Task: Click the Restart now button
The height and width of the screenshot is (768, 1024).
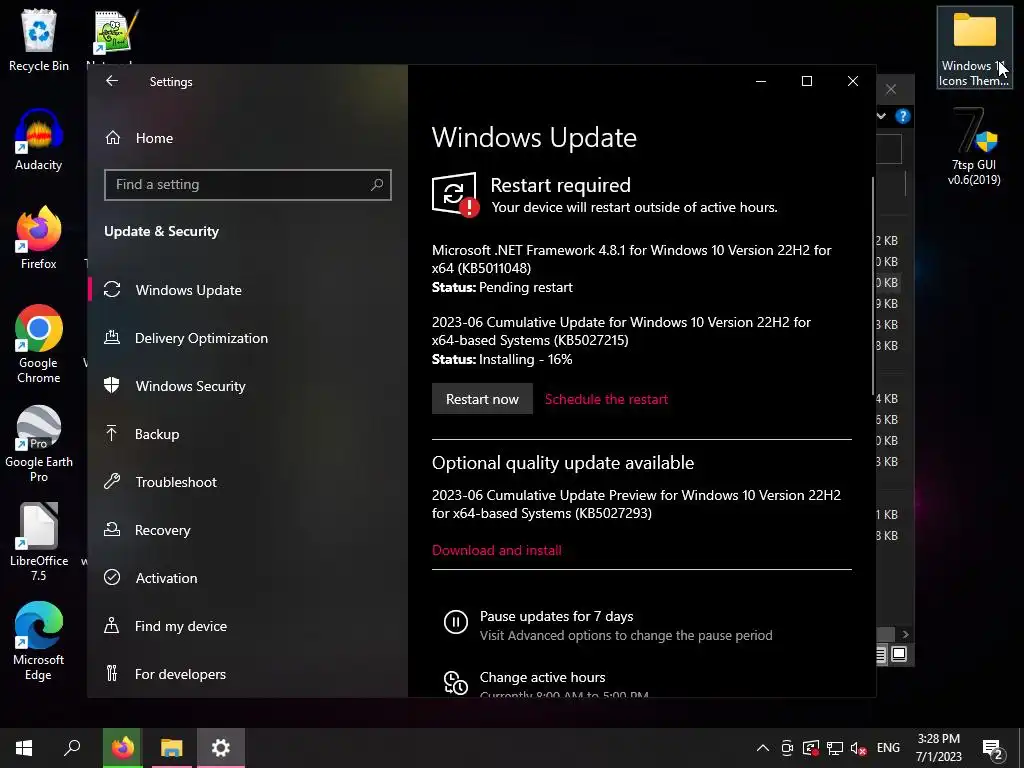Action: [x=482, y=399]
